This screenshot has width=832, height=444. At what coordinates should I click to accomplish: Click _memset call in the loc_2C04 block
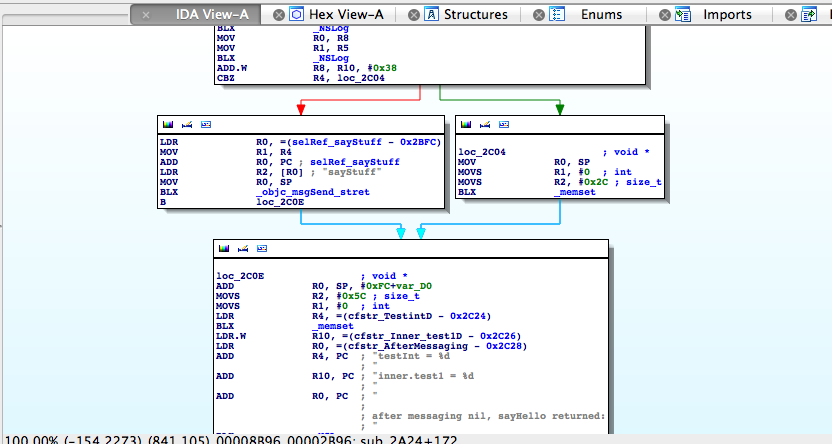click(575, 192)
